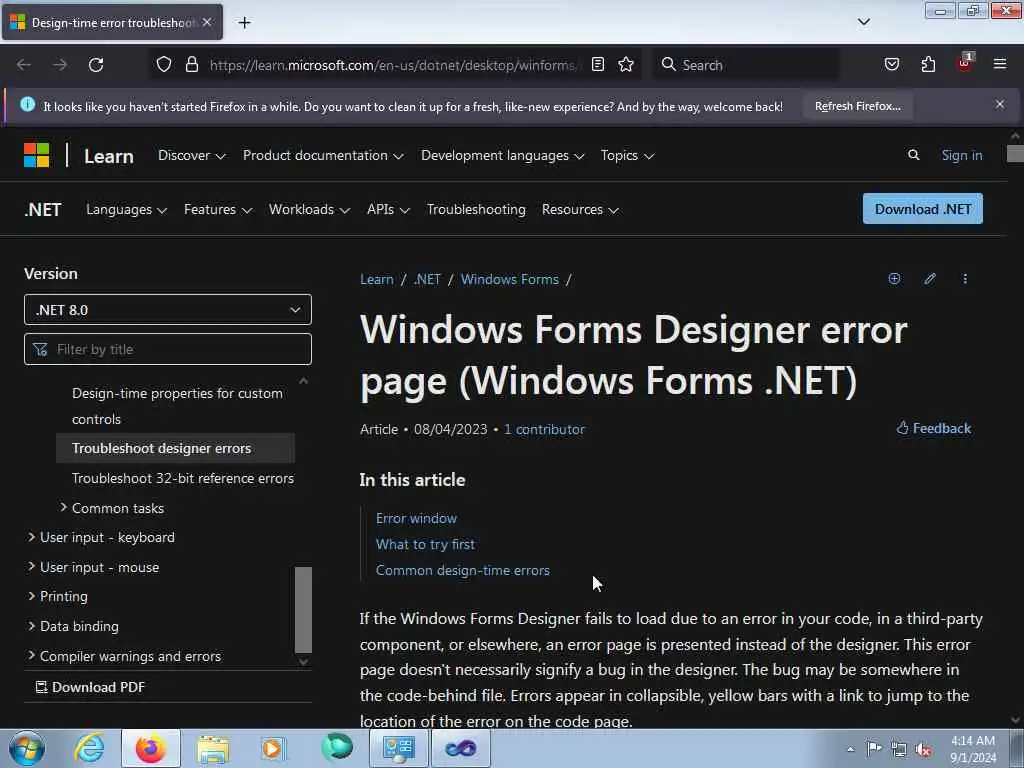Expand the Data binding tree node
The height and width of the screenshot is (768, 1024).
coord(31,626)
